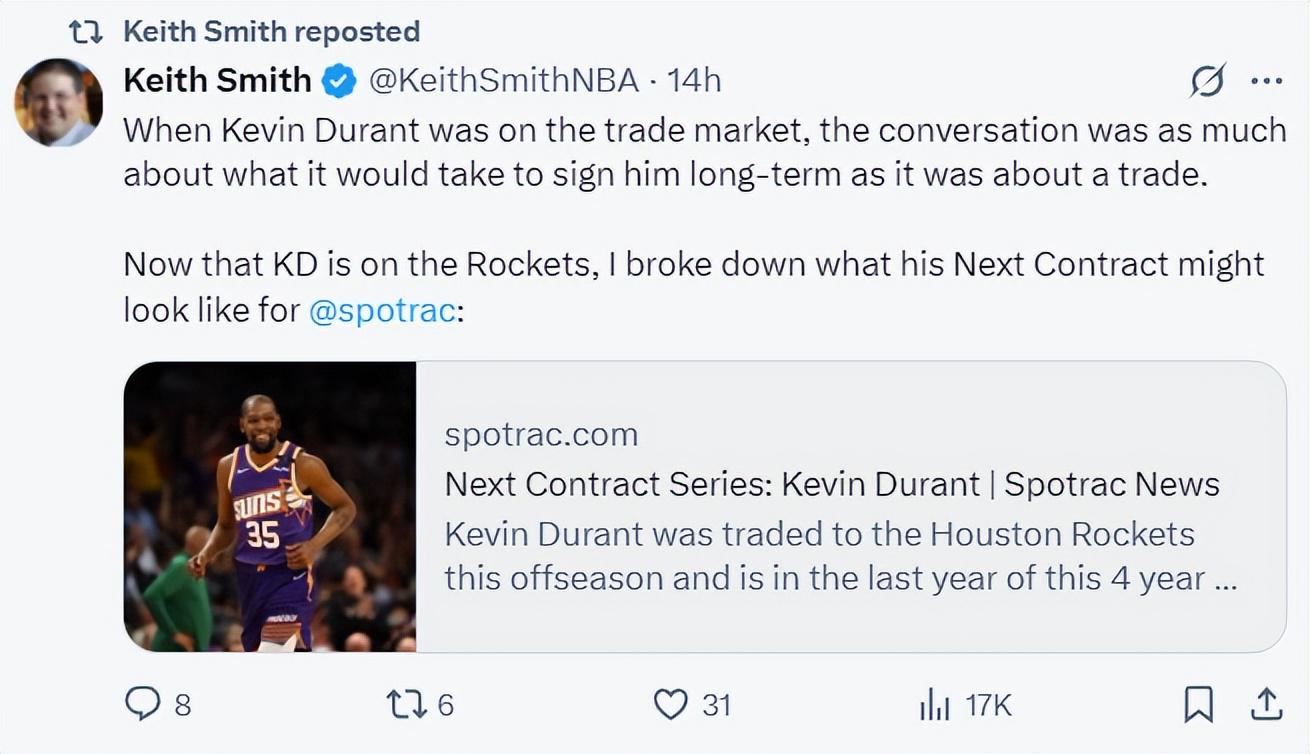Open the Next Contract Series article title
This screenshot has height=754, width=1310.
pos(832,484)
